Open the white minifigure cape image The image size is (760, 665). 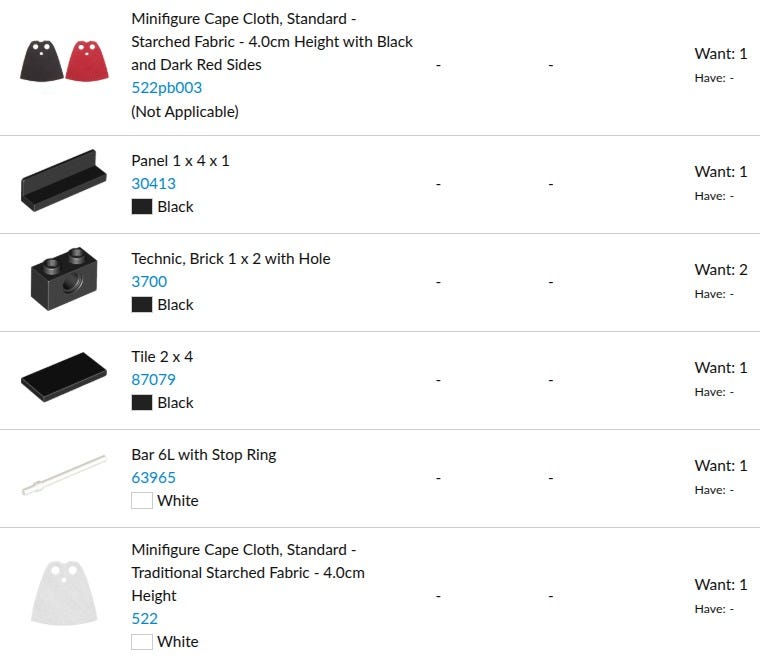[x=64, y=593]
